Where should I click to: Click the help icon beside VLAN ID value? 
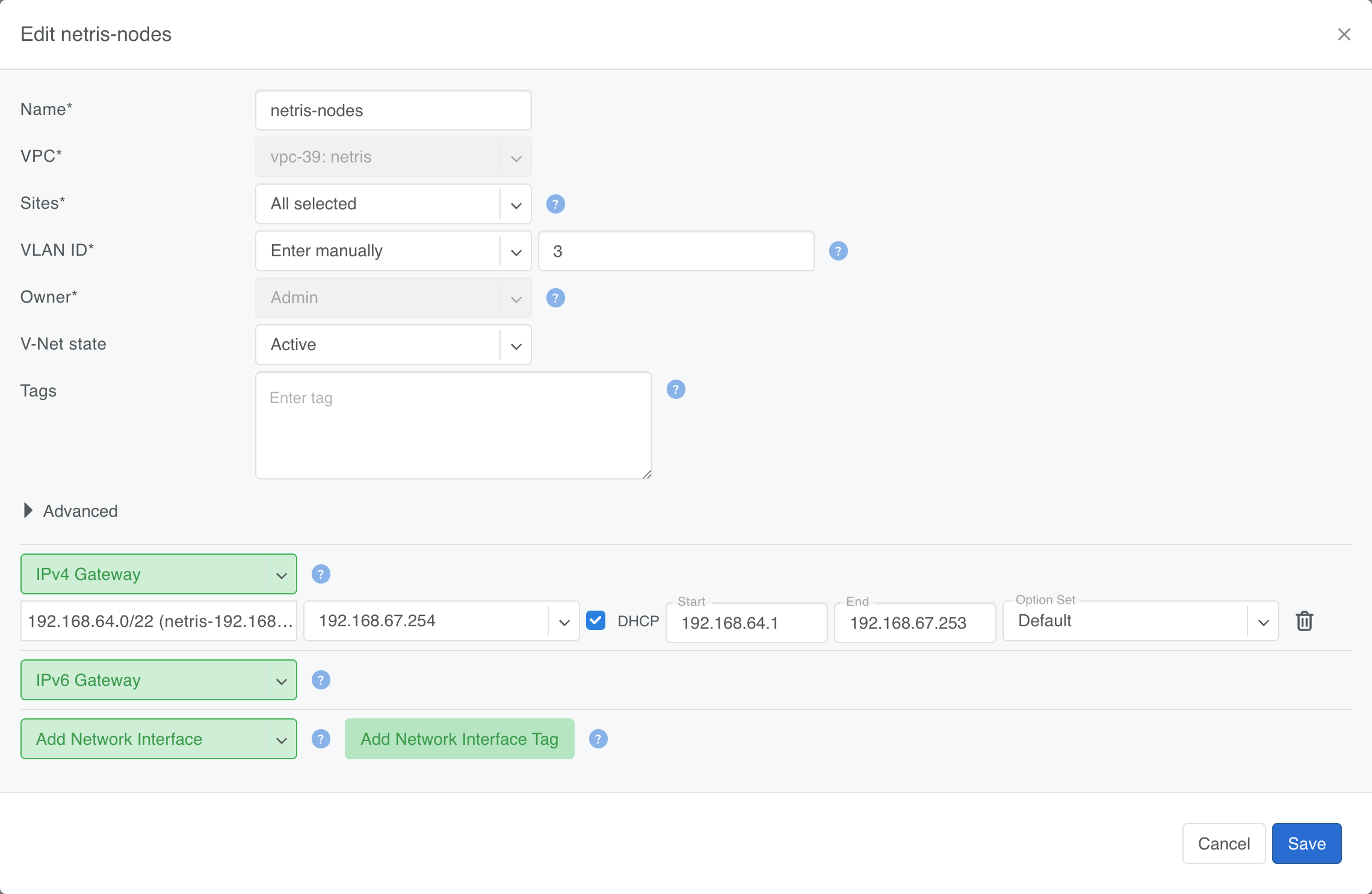838,251
